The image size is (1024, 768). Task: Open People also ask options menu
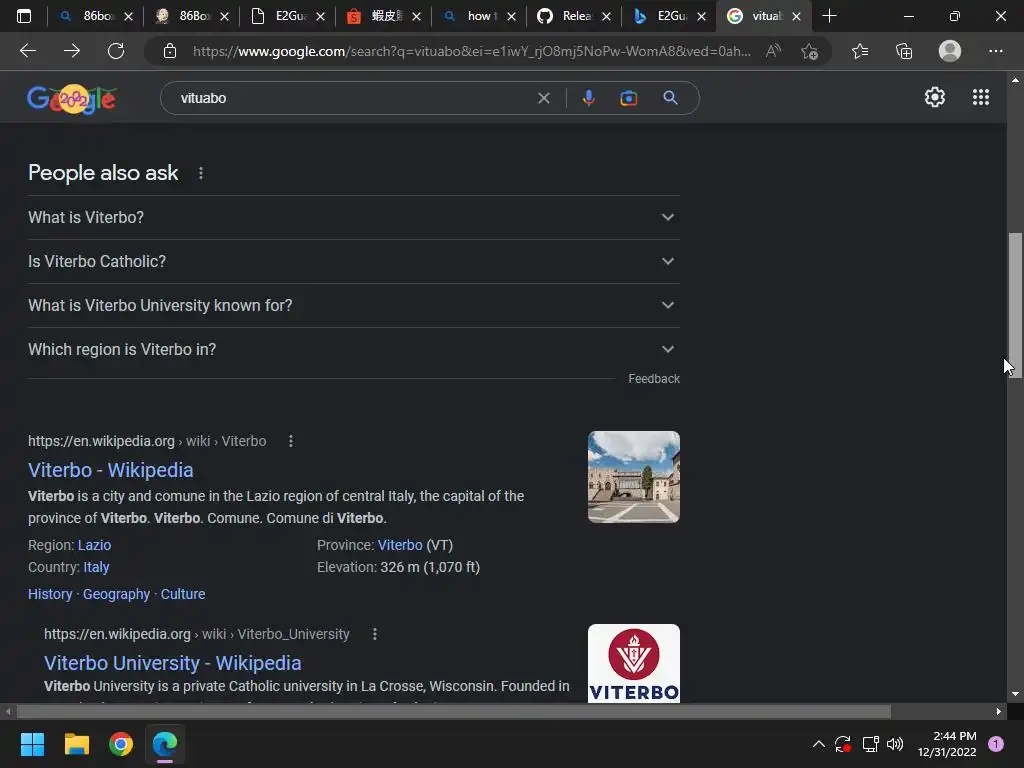pos(200,173)
